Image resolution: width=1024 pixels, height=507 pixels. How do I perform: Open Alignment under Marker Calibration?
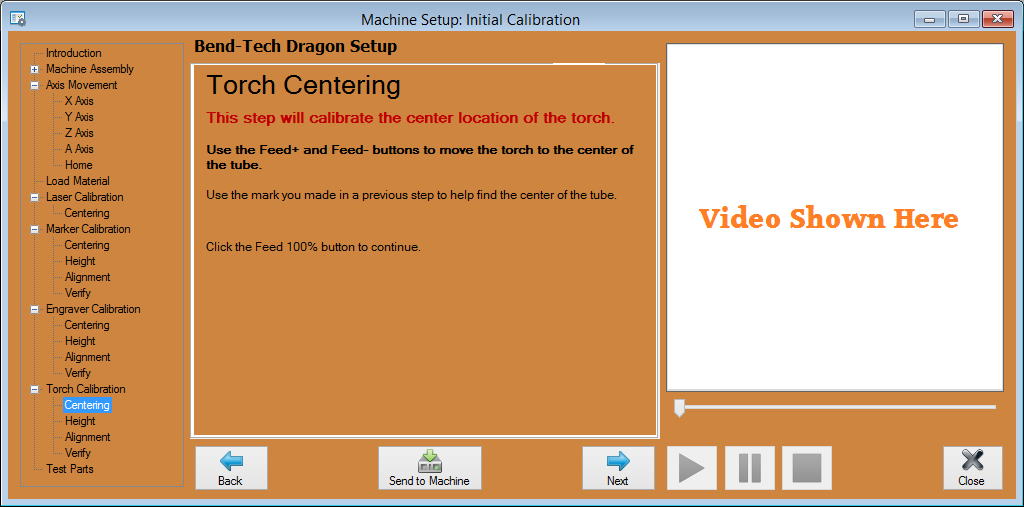click(88, 277)
